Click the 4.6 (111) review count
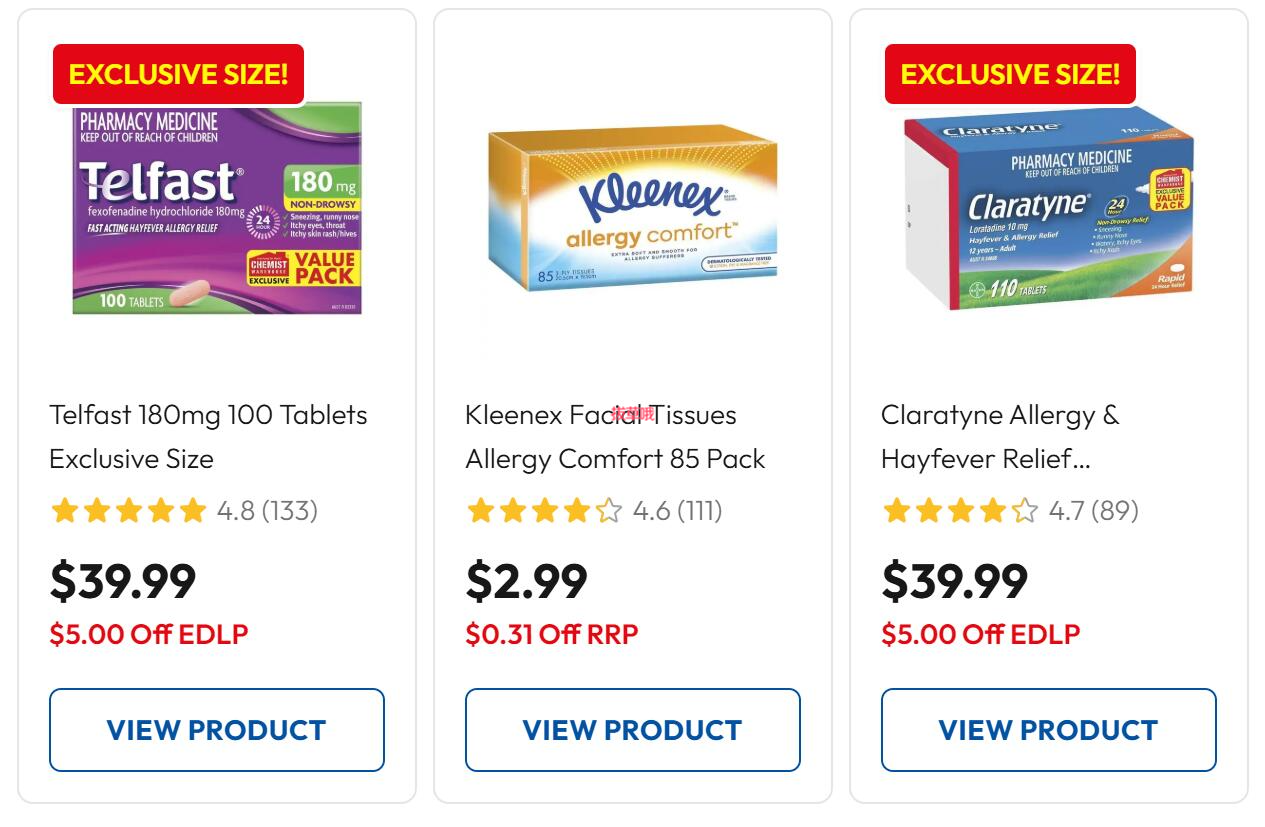 pos(678,511)
